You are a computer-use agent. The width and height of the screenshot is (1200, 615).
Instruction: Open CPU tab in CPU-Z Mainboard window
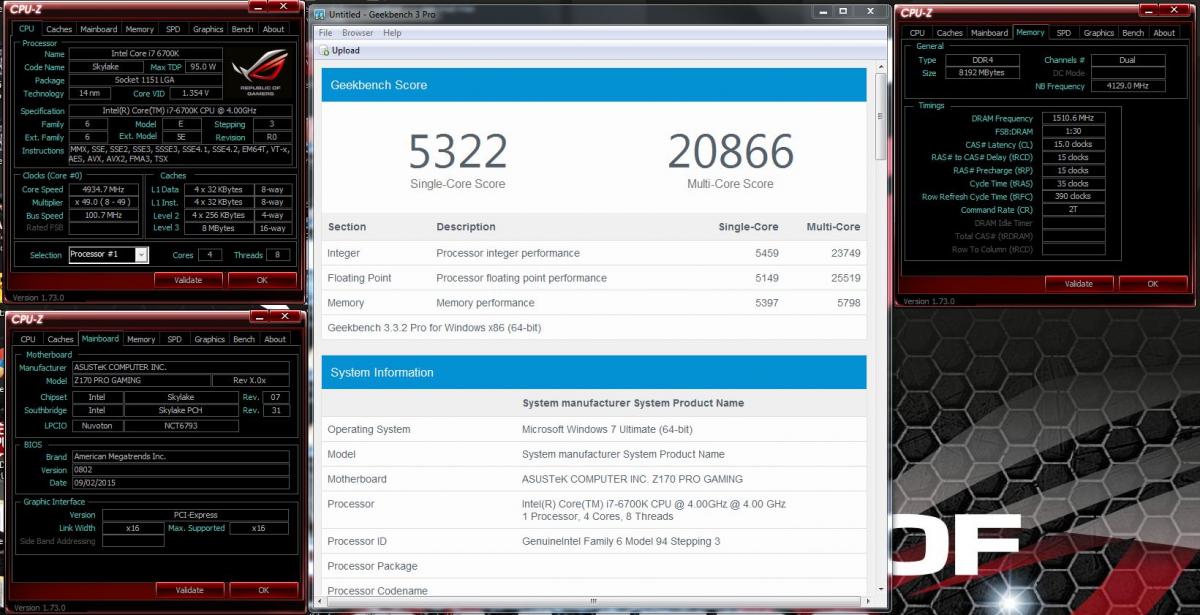click(28, 339)
